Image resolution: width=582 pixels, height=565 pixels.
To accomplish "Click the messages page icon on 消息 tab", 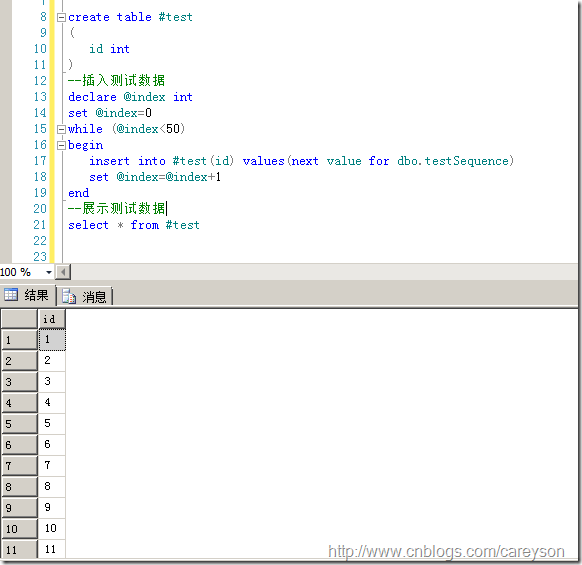I will pos(69,297).
